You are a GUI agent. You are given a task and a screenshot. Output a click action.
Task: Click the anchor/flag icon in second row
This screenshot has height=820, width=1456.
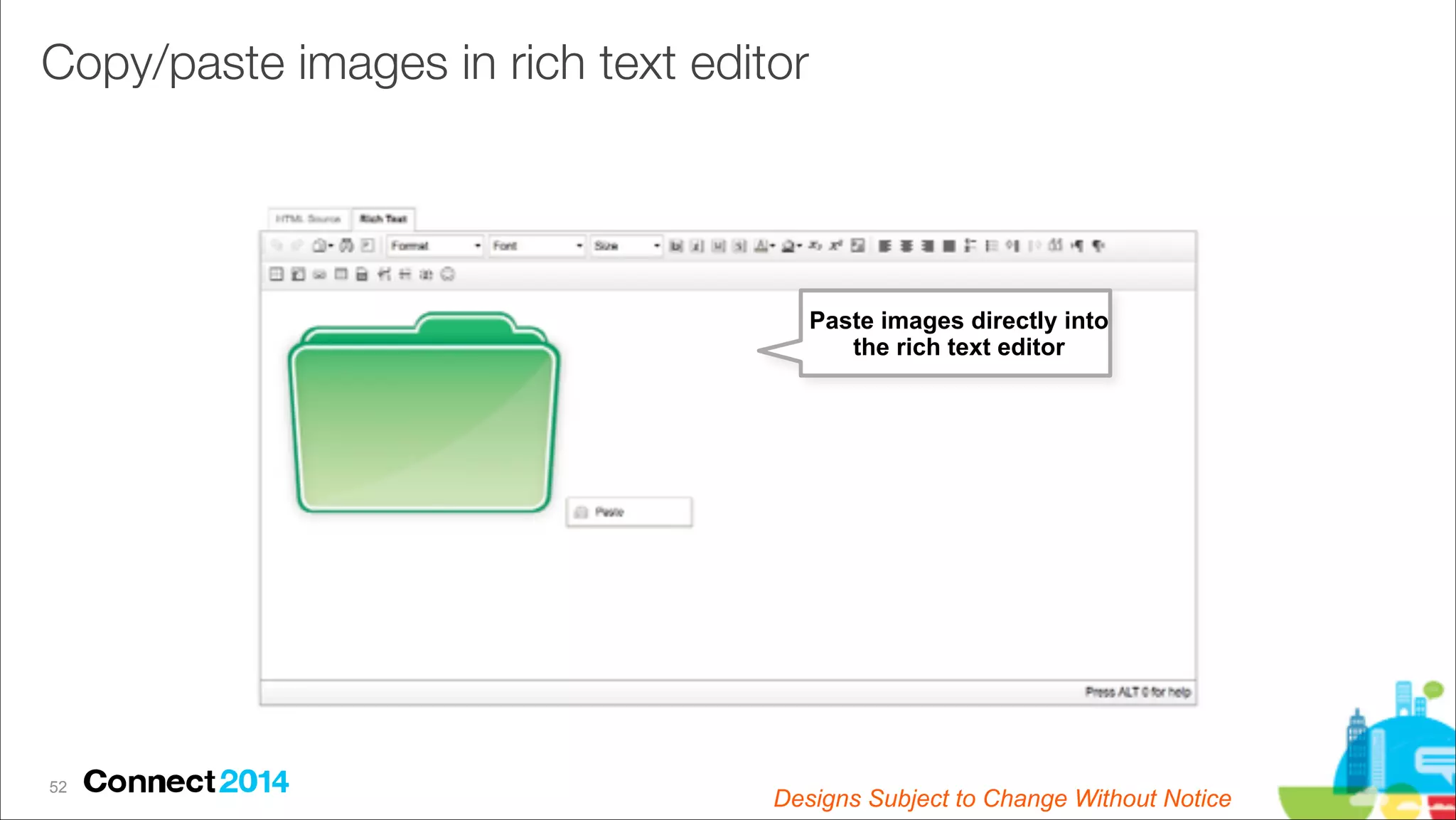384,275
